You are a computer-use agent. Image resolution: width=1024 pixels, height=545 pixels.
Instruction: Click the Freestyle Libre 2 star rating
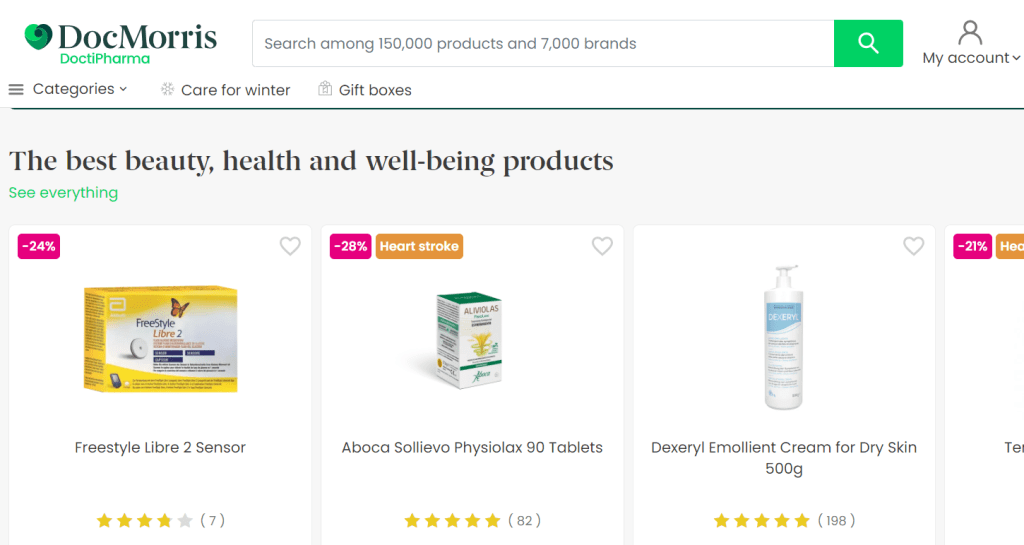144,520
